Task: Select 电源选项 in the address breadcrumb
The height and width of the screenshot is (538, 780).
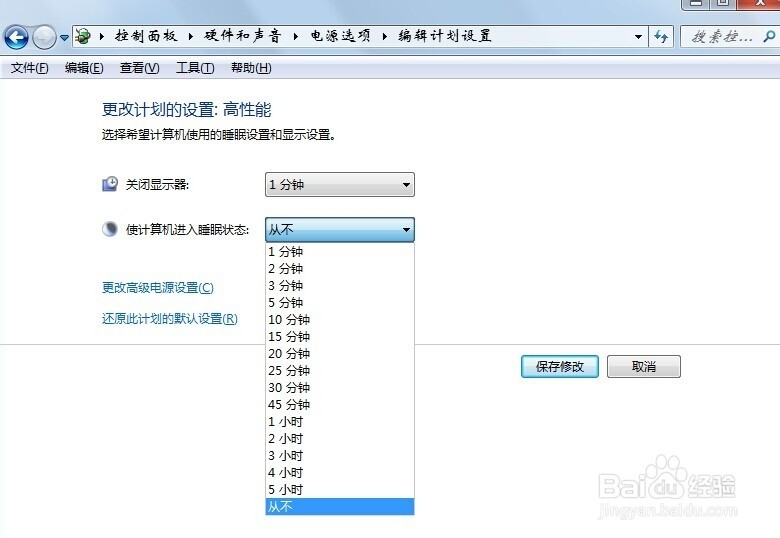Action: (x=341, y=36)
